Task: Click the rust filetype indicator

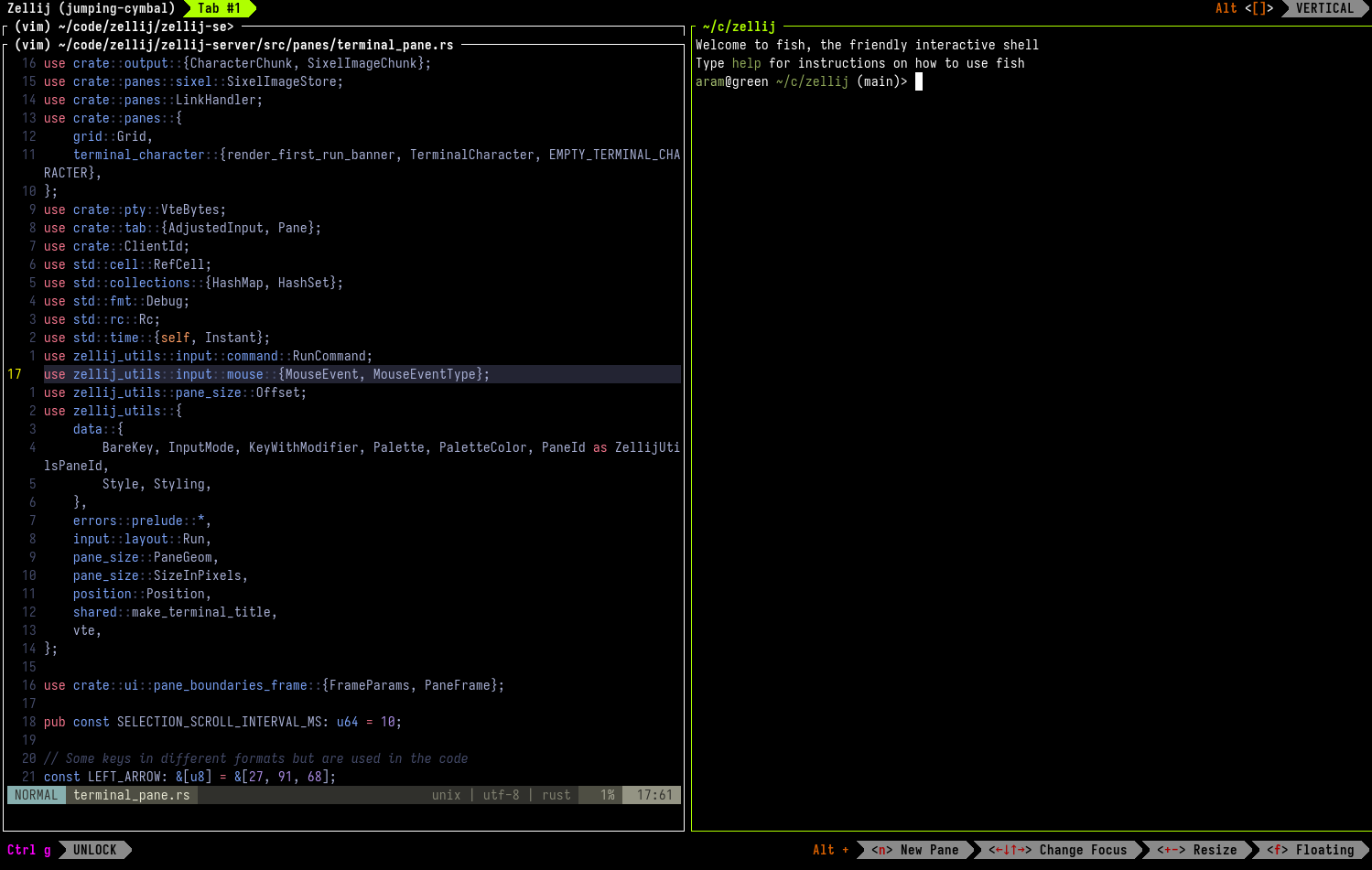Action: [556, 795]
